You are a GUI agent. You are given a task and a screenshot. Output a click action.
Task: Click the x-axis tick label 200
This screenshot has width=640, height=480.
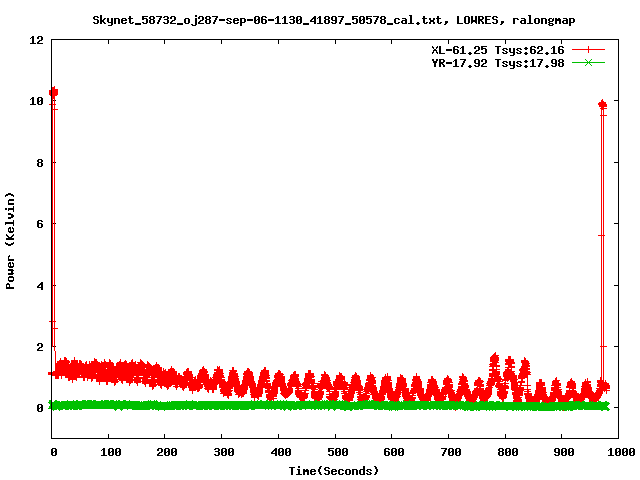[x=167, y=452]
